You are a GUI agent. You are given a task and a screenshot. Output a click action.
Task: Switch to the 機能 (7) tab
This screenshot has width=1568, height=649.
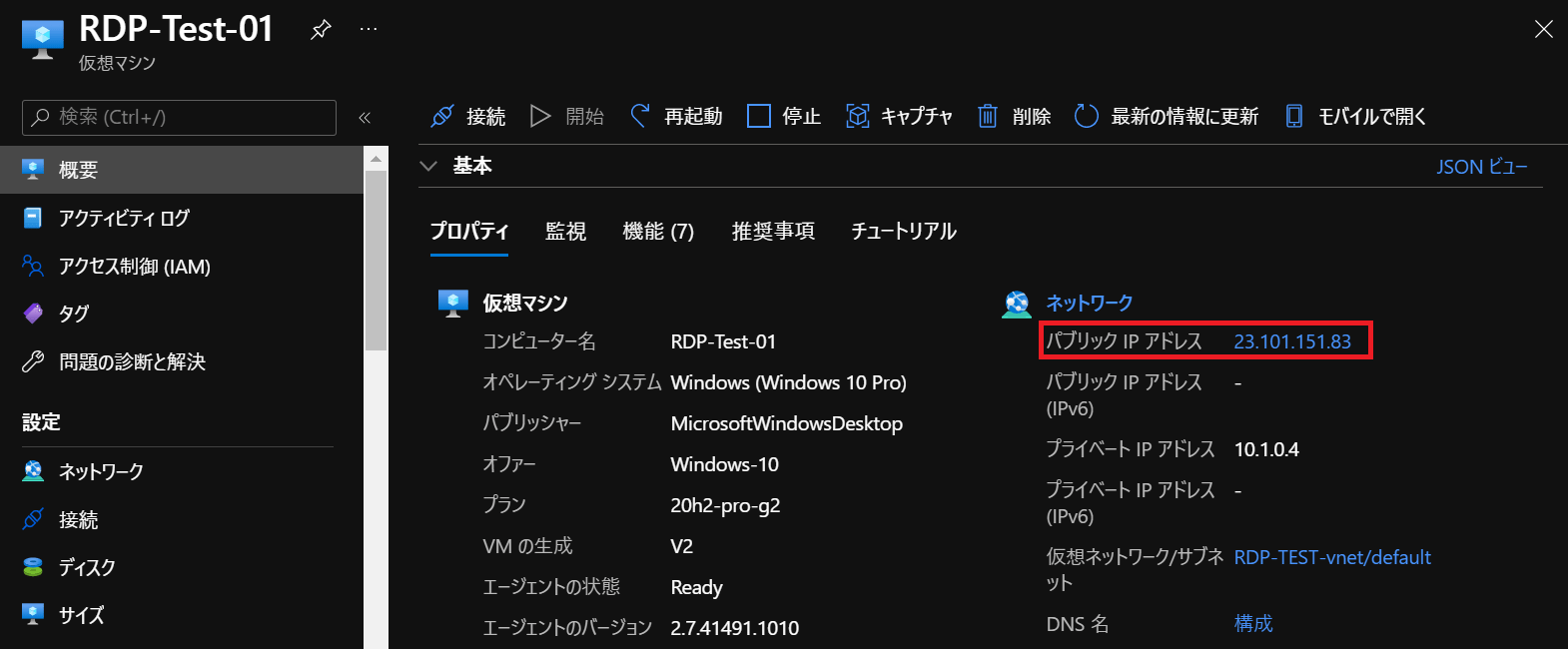click(x=658, y=232)
